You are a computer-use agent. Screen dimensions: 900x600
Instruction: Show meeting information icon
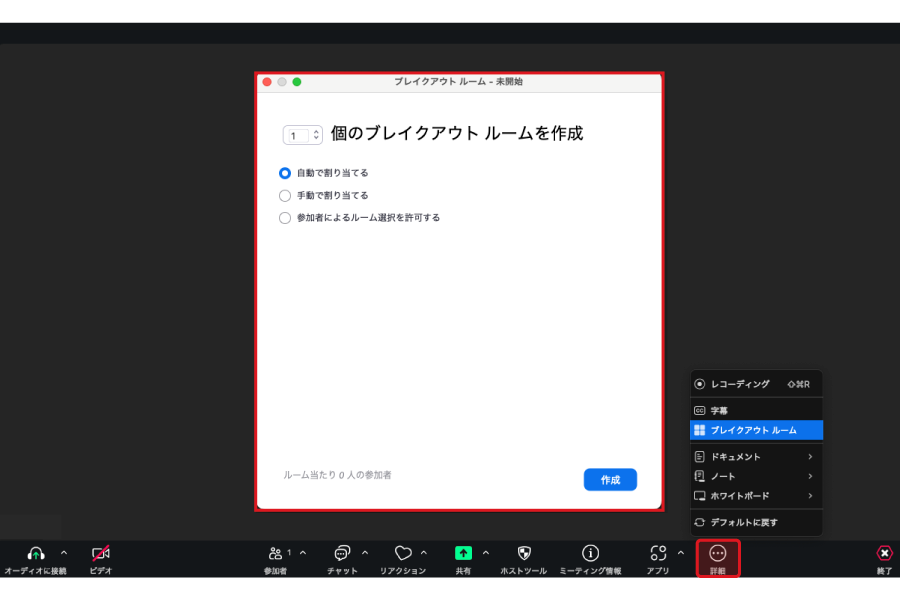point(590,553)
